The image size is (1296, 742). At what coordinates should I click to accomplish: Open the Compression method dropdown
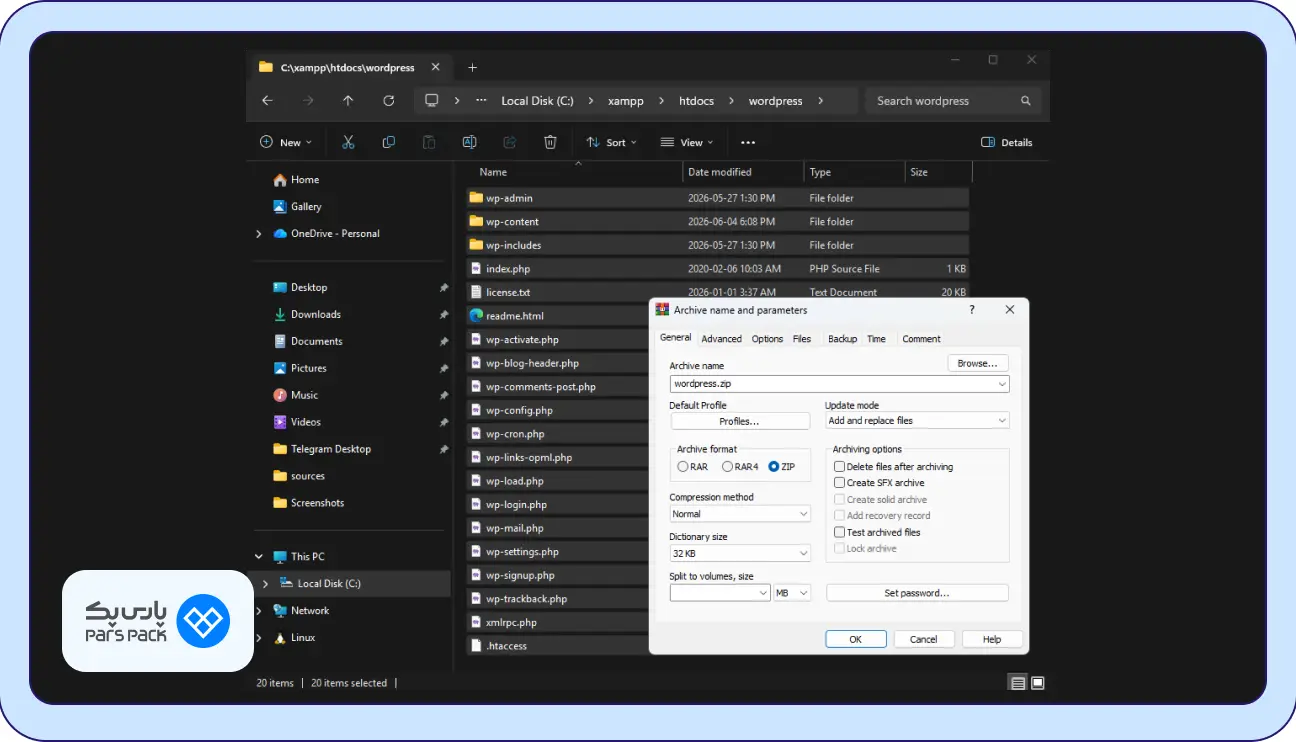click(x=740, y=514)
